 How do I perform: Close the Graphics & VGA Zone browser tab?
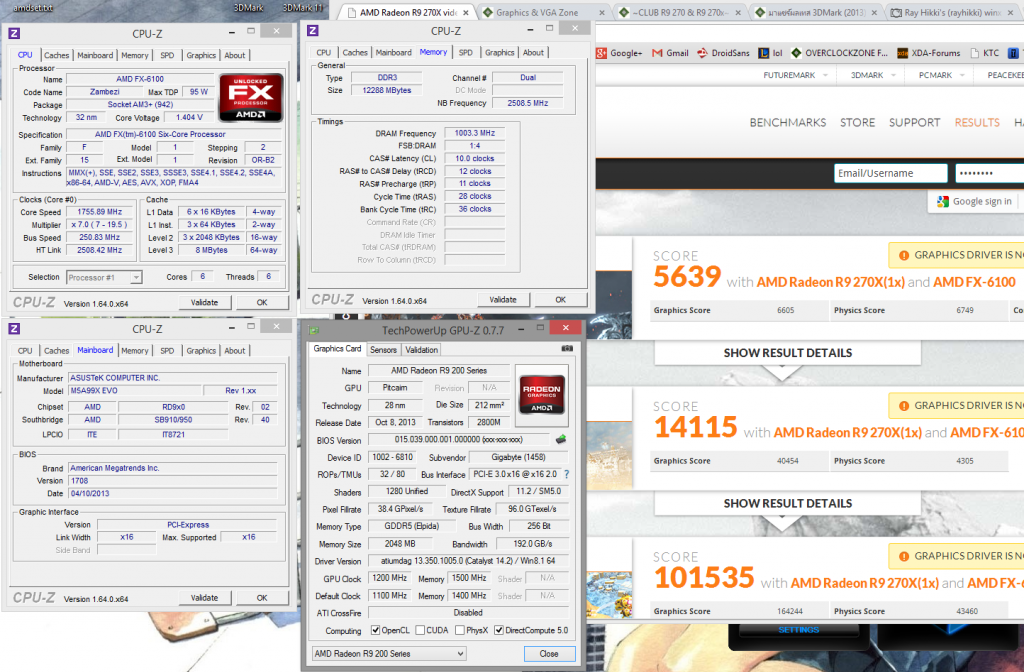pos(602,12)
